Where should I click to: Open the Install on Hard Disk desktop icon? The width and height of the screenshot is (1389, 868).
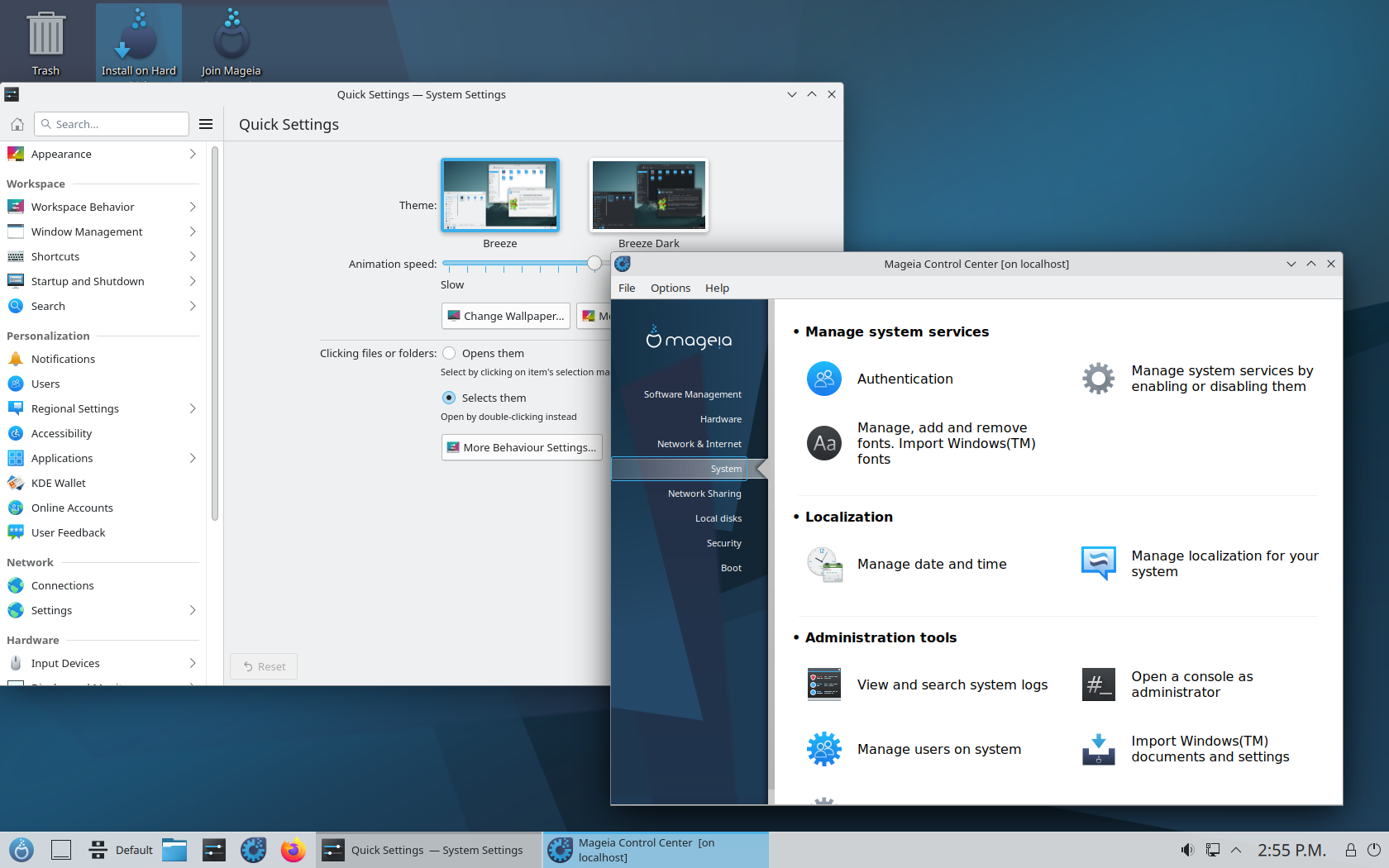pyautogui.click(x=139, y=41)
